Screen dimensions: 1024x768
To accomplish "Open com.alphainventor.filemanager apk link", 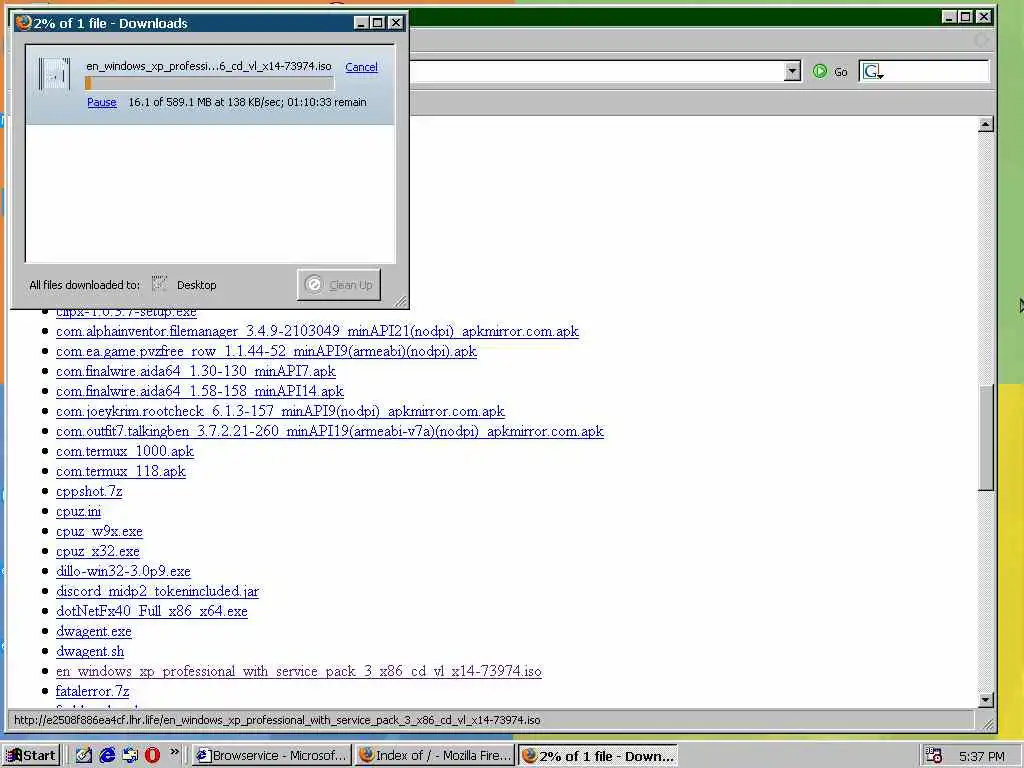I will tap(317, 331).
